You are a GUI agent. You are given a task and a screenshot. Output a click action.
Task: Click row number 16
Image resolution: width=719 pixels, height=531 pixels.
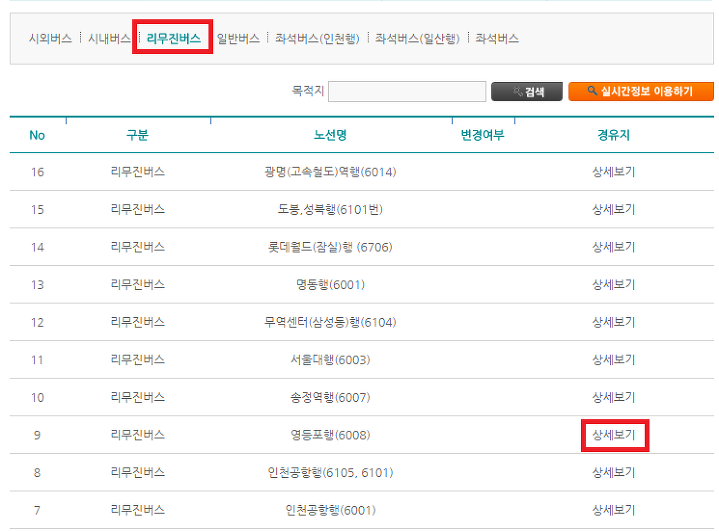[x=38, y=172]
